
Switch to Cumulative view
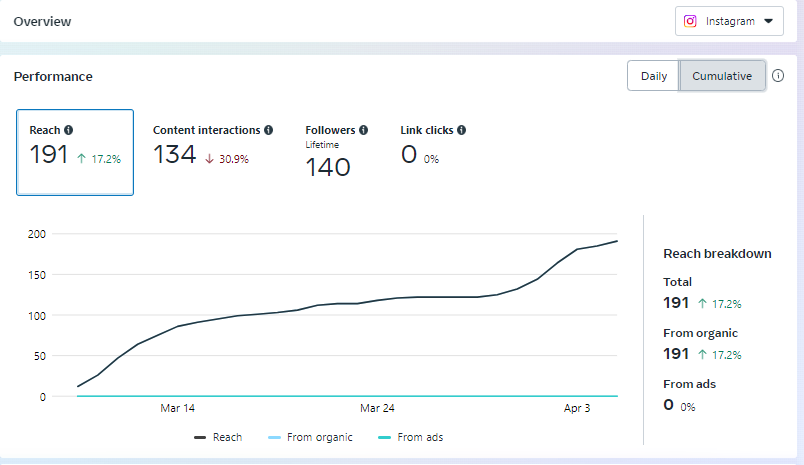[722, 76]
